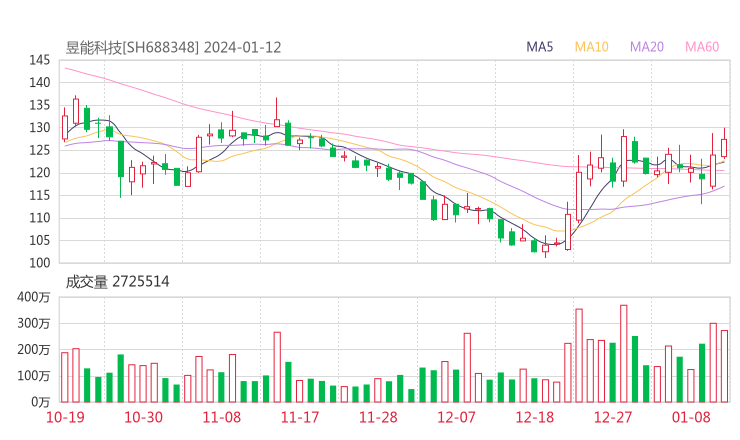Toggle the MA10 moving average legend
740x440 pixels.
(592, 47)
